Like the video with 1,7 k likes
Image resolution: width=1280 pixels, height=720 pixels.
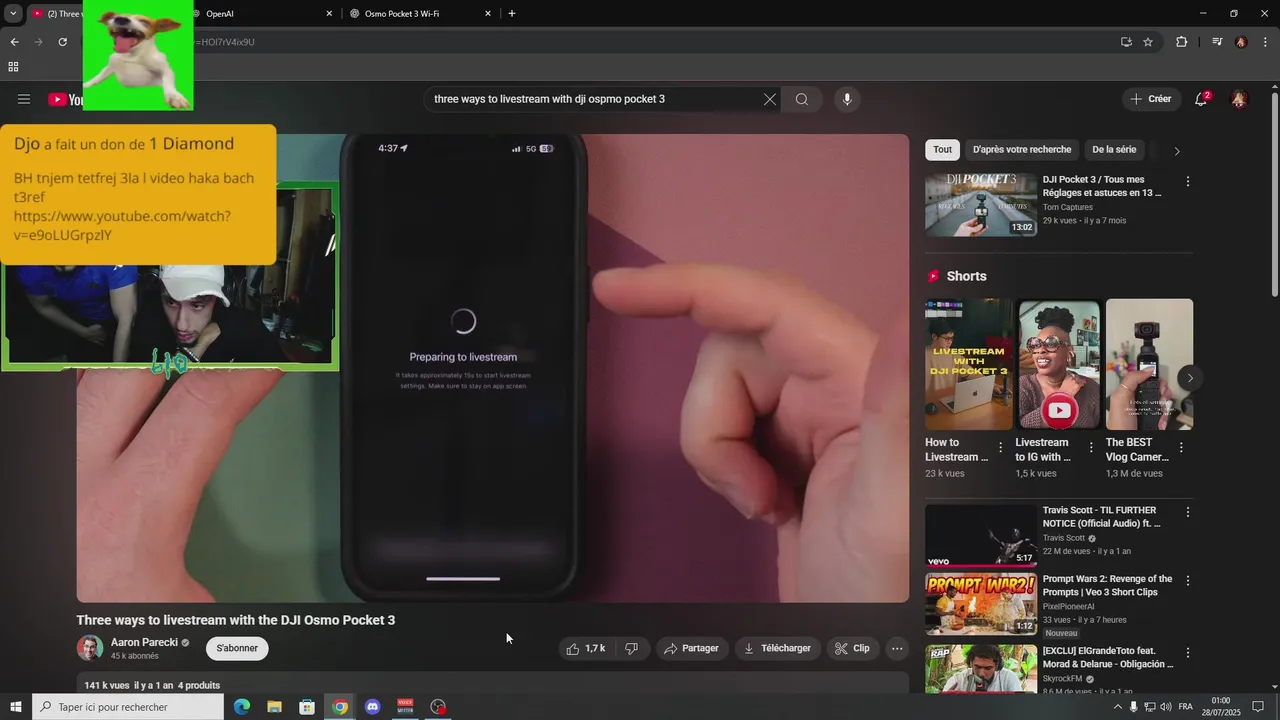pos(586,648)
